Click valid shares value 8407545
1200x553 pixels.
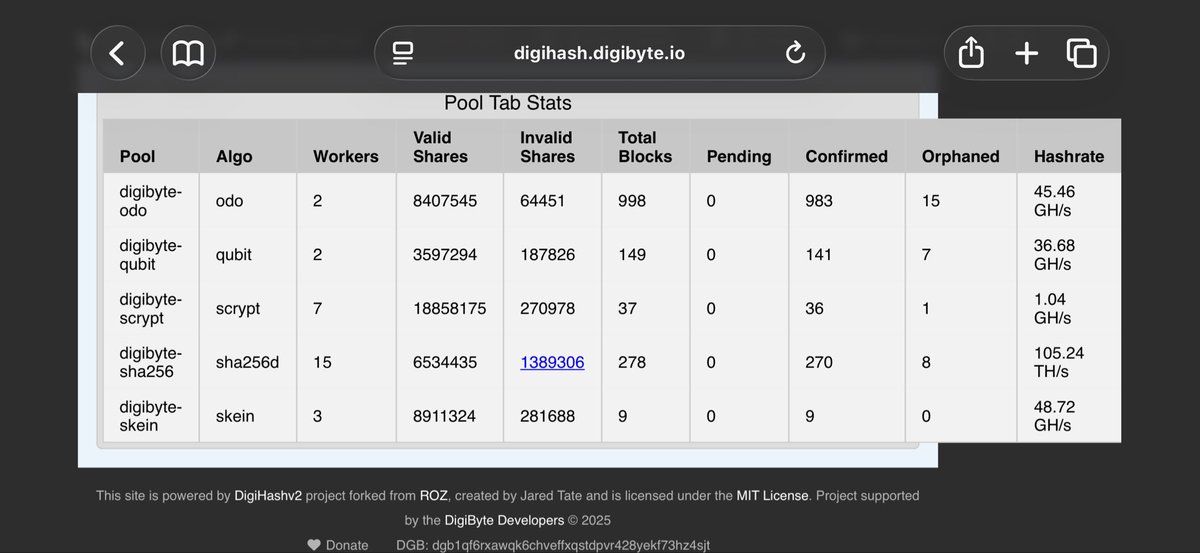pos(445,201)
